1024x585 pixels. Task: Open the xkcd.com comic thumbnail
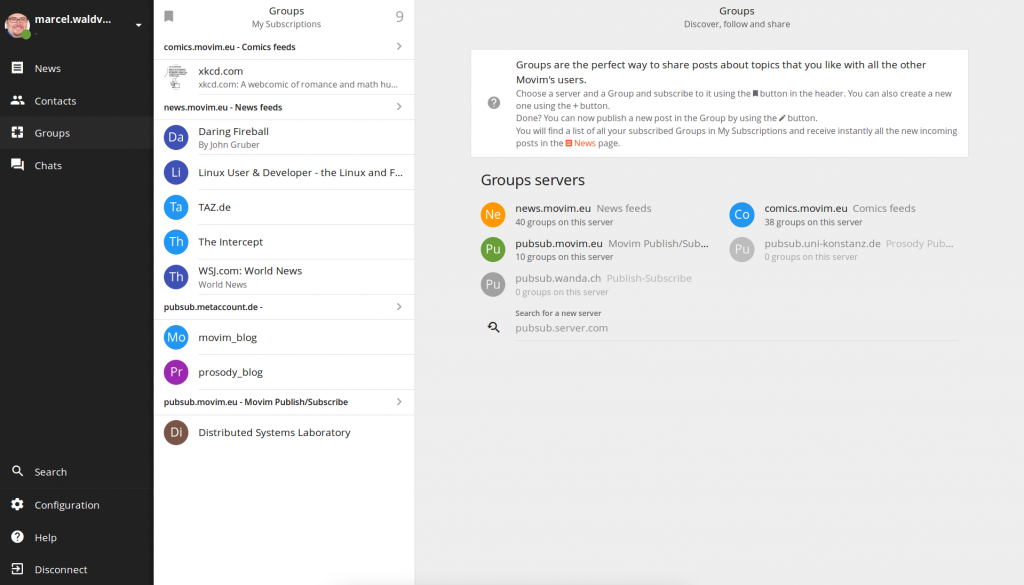[176, 77]
